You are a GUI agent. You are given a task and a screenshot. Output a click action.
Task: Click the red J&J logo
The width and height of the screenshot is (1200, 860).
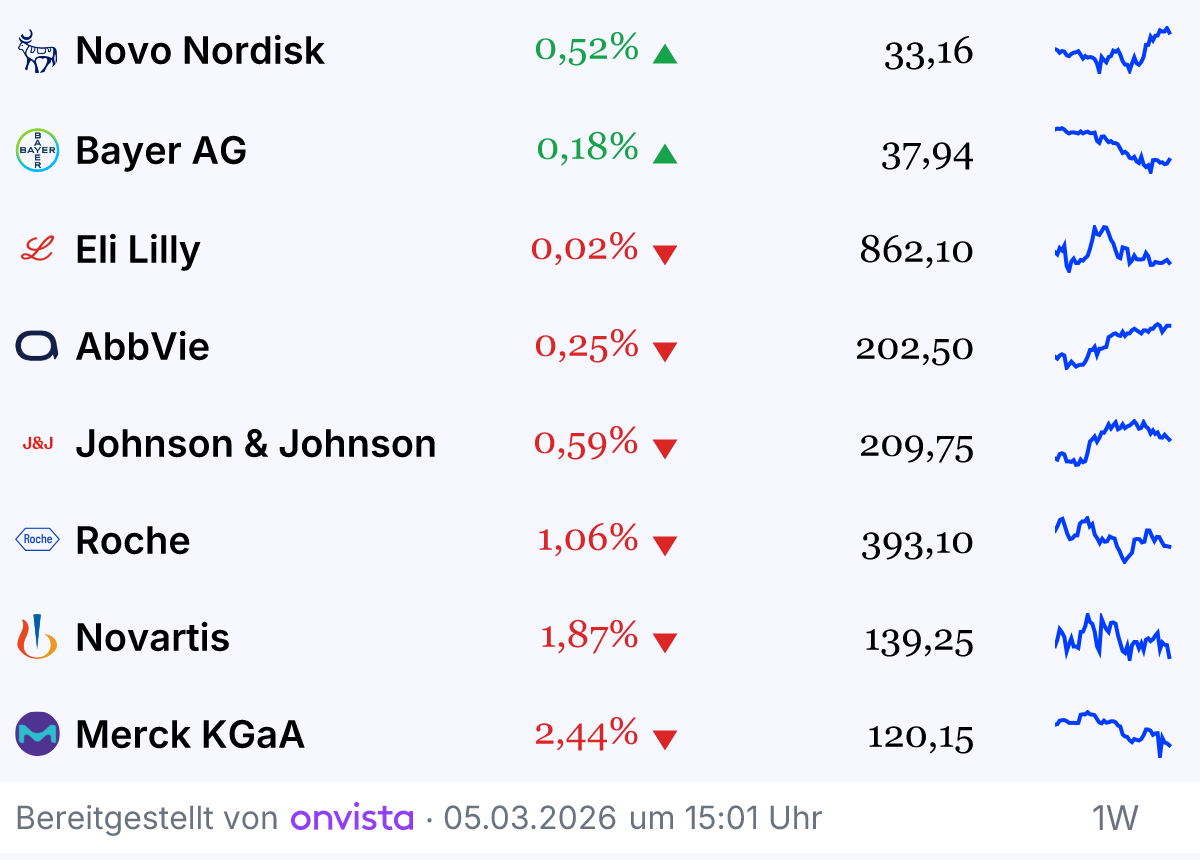click(38, 443)
